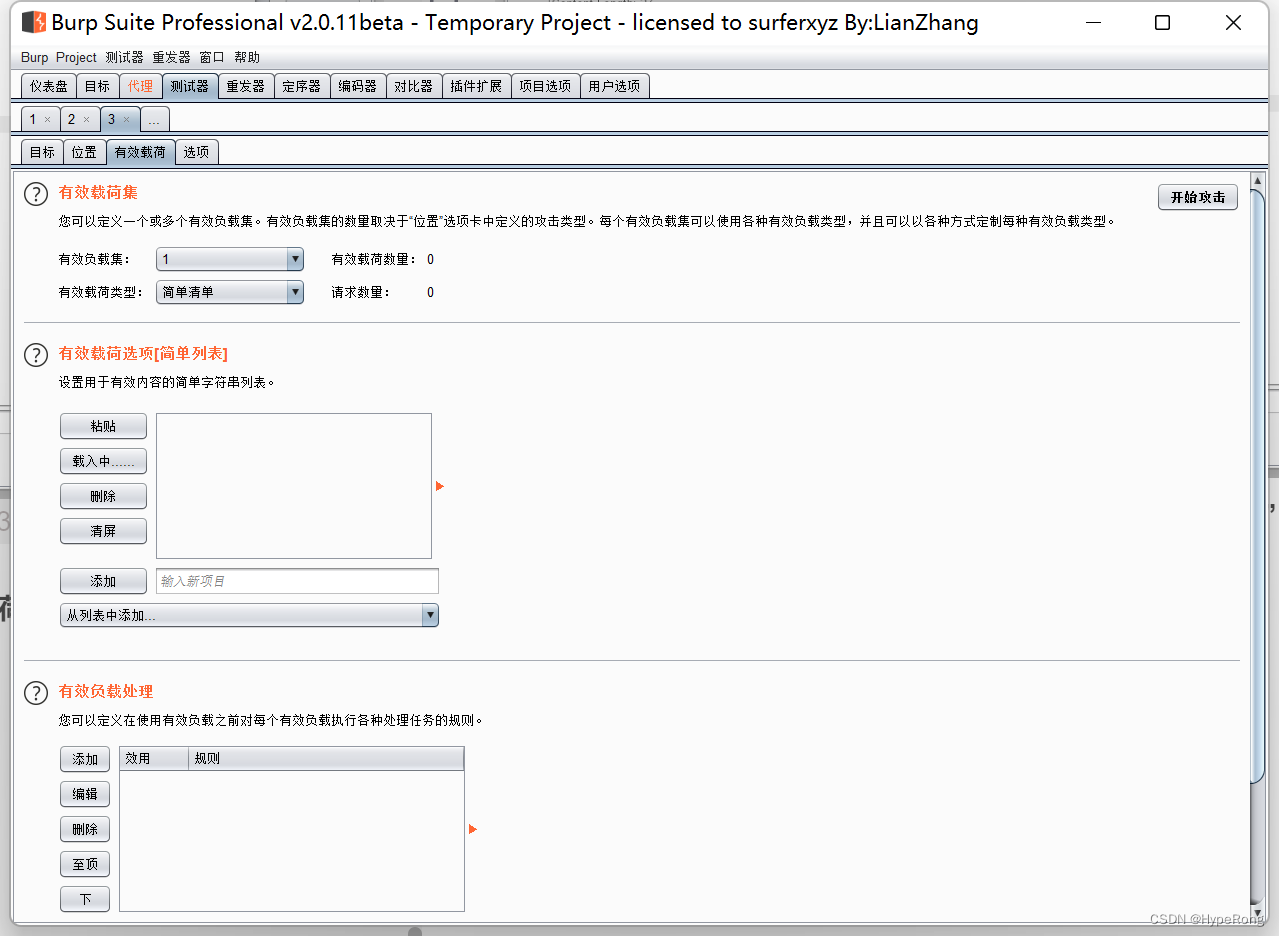Click 删除 button in 有效负载处理 section
The width and height of the screenshot is (1279, 936).
click(x=85, y=829)
